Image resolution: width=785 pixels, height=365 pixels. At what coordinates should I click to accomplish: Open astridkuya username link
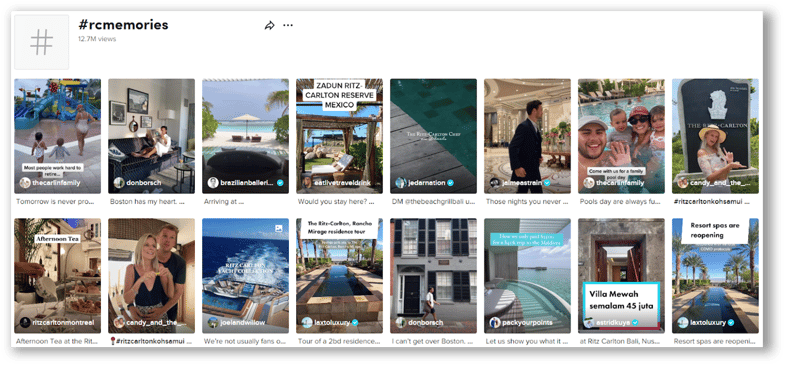pos(613,322)
